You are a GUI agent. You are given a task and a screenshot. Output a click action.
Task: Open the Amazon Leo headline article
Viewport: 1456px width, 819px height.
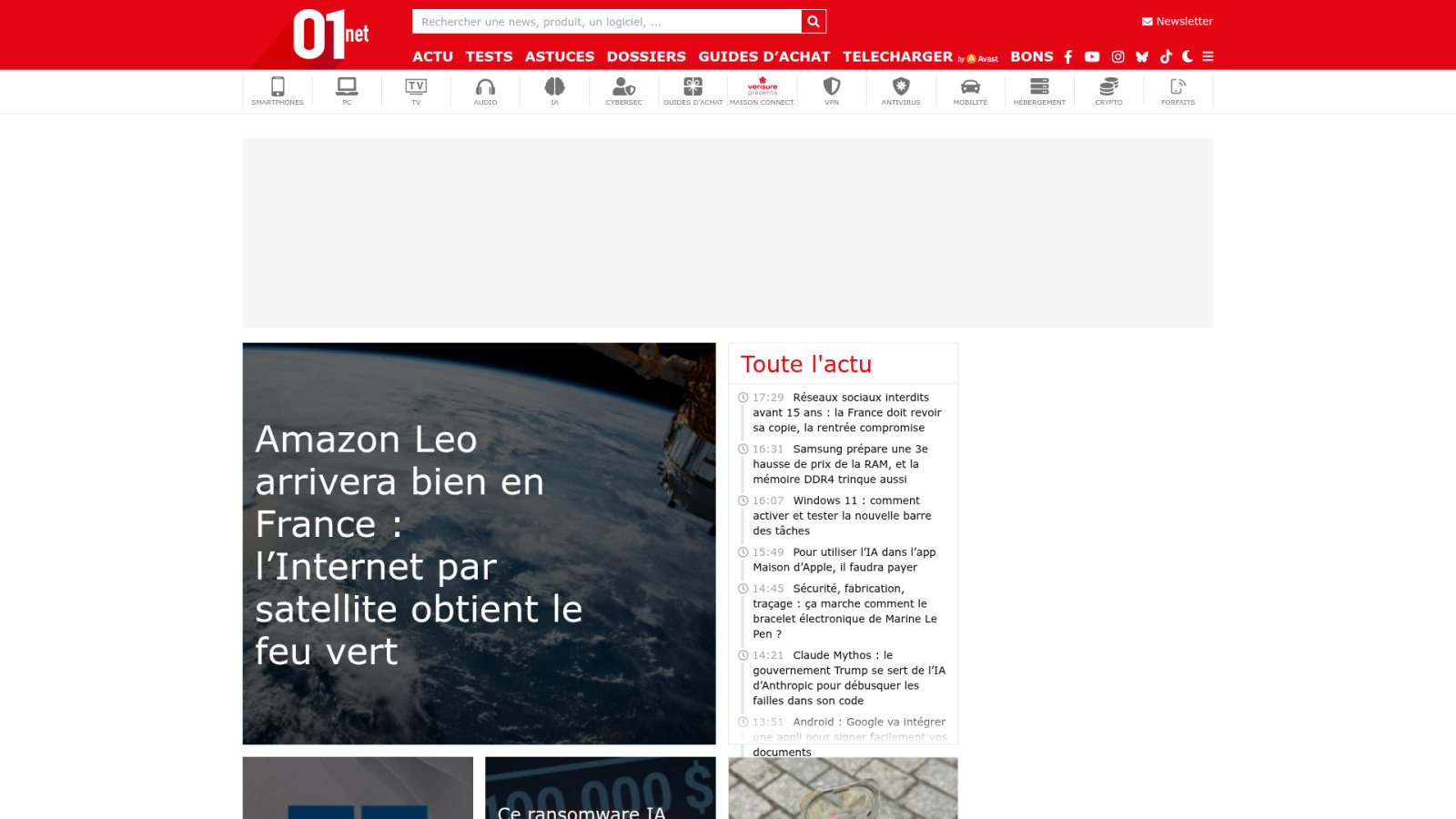click(x=479, y=543)
